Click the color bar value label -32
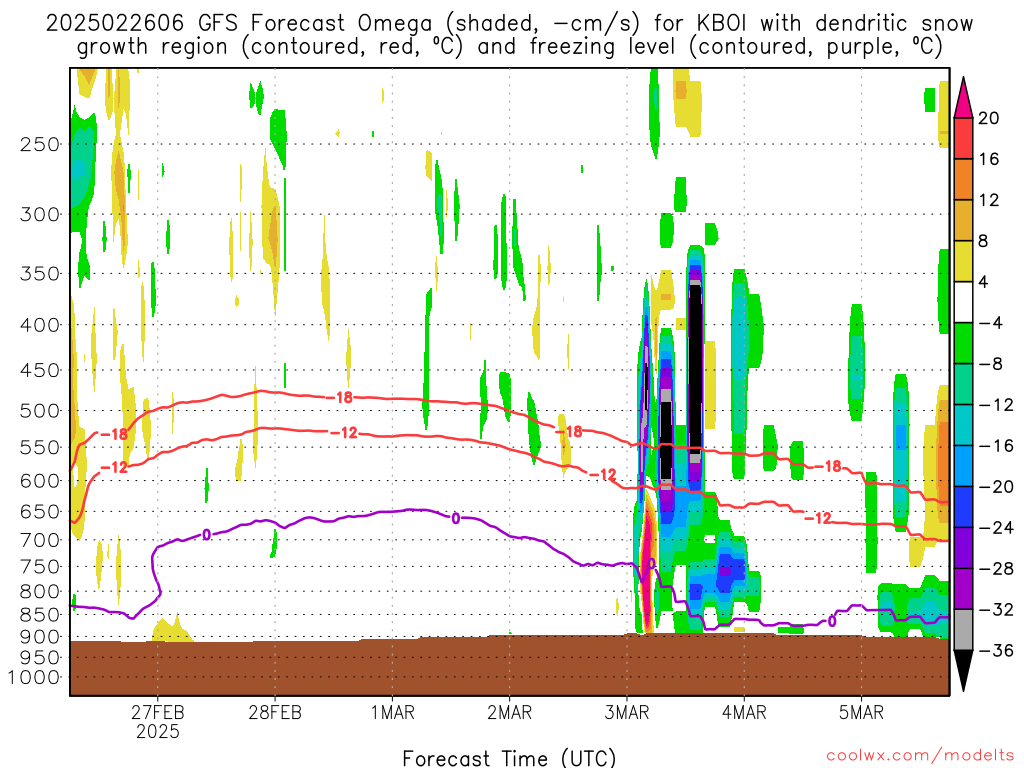Image resolution: width=1024 pixels, height=768 pixels. pyautogui.click(x=996, y=609)
